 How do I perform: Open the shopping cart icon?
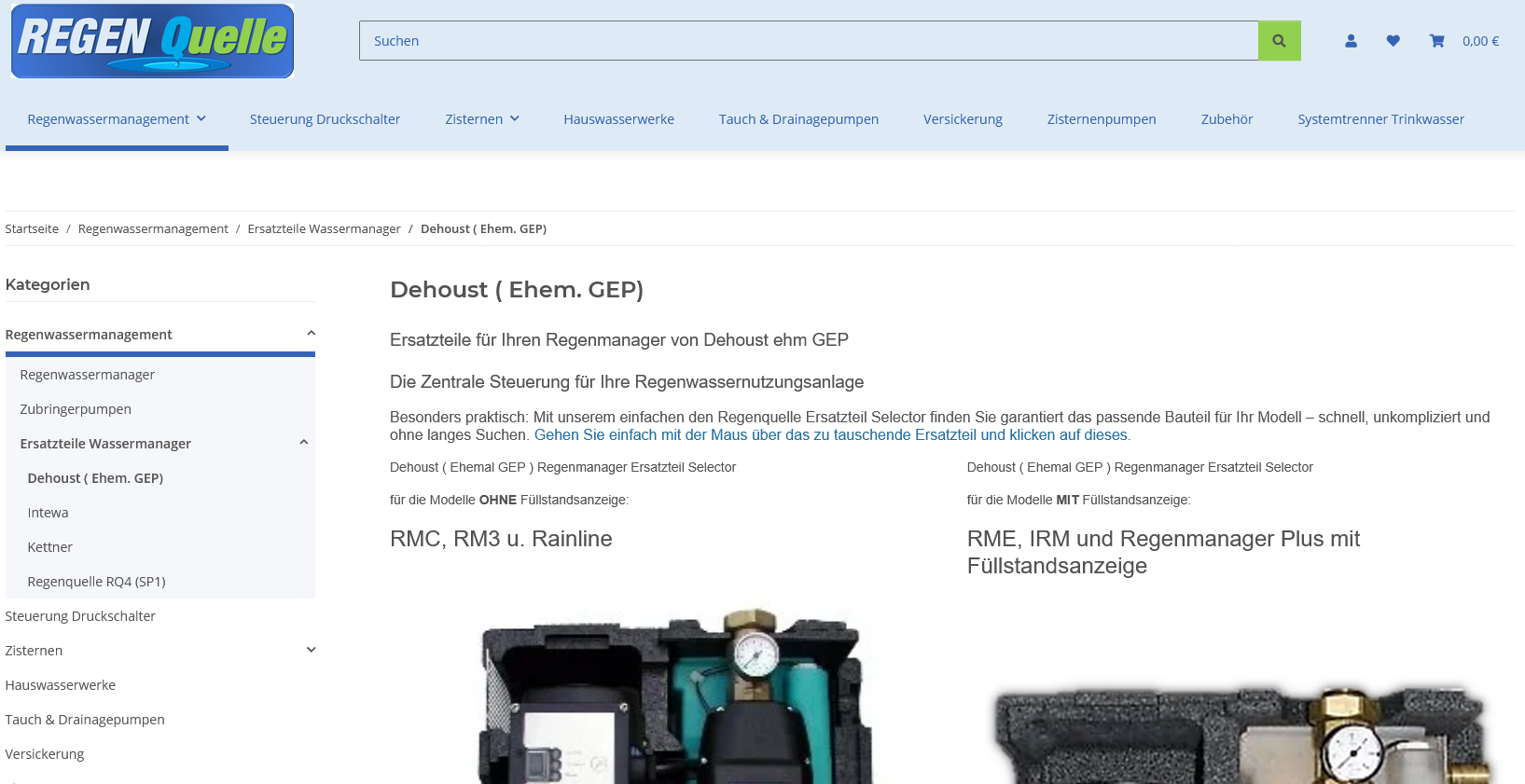(1437, 41)
